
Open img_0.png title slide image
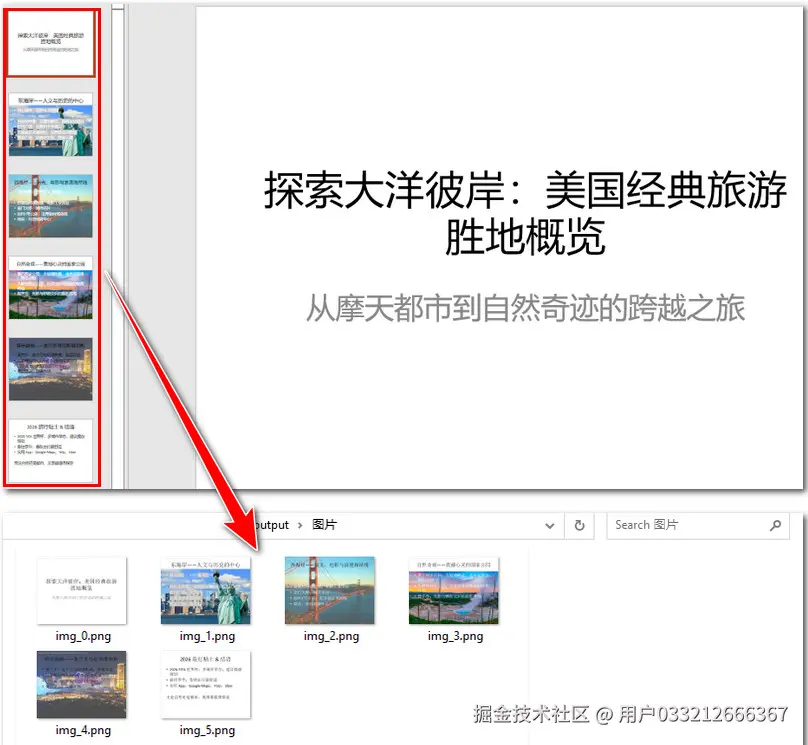click(x=83, y=590)
